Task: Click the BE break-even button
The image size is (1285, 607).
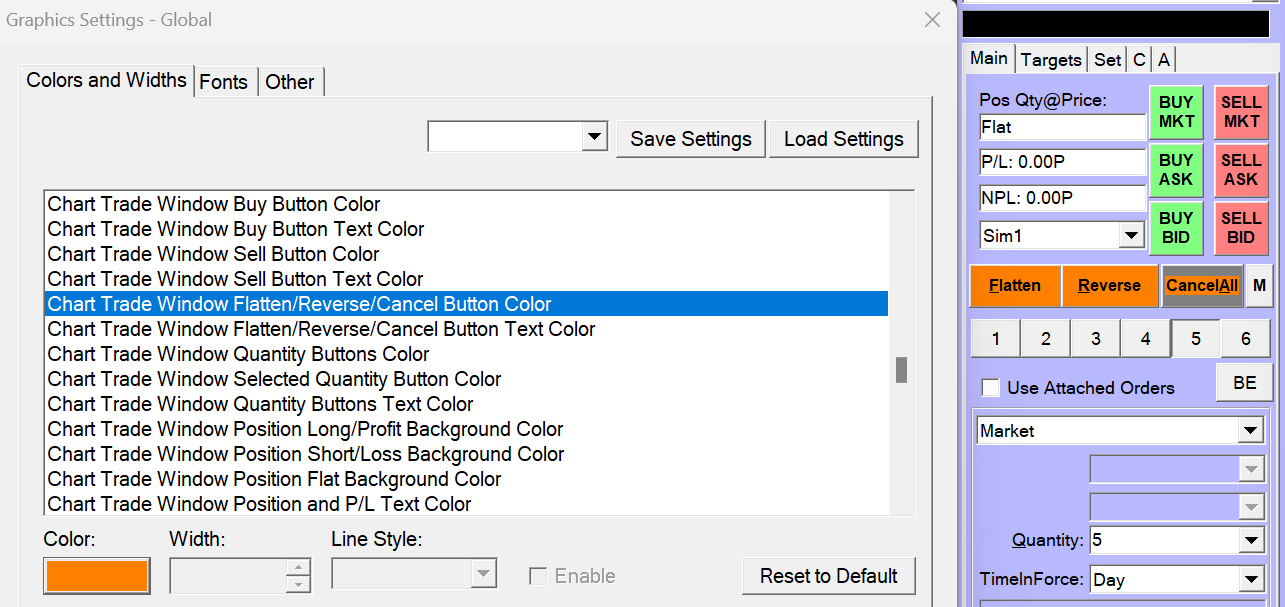Action: (x=1244, y=383)
